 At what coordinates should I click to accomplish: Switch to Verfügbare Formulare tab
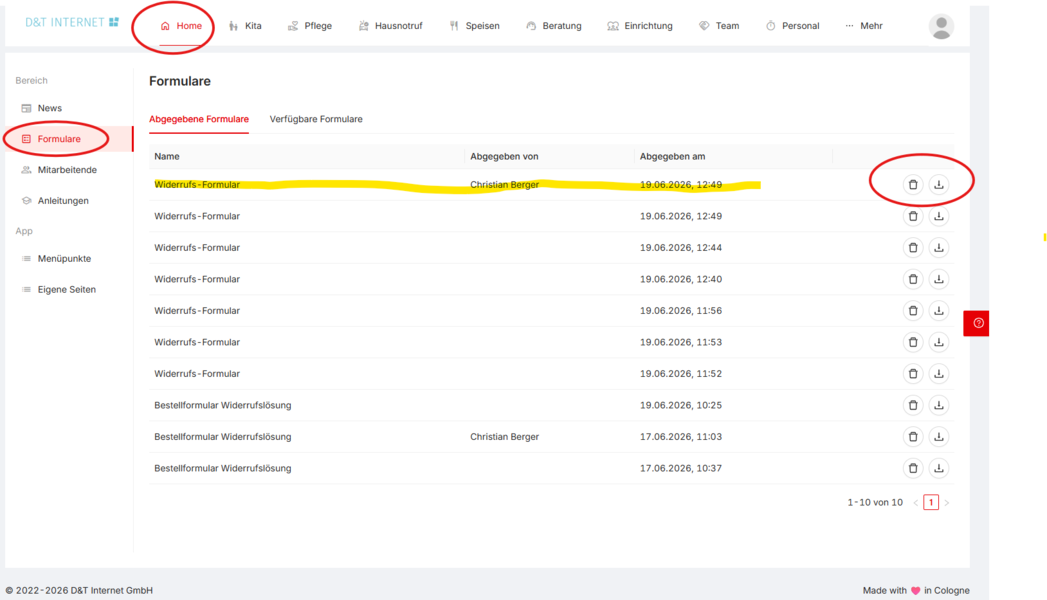coord(316,119)
